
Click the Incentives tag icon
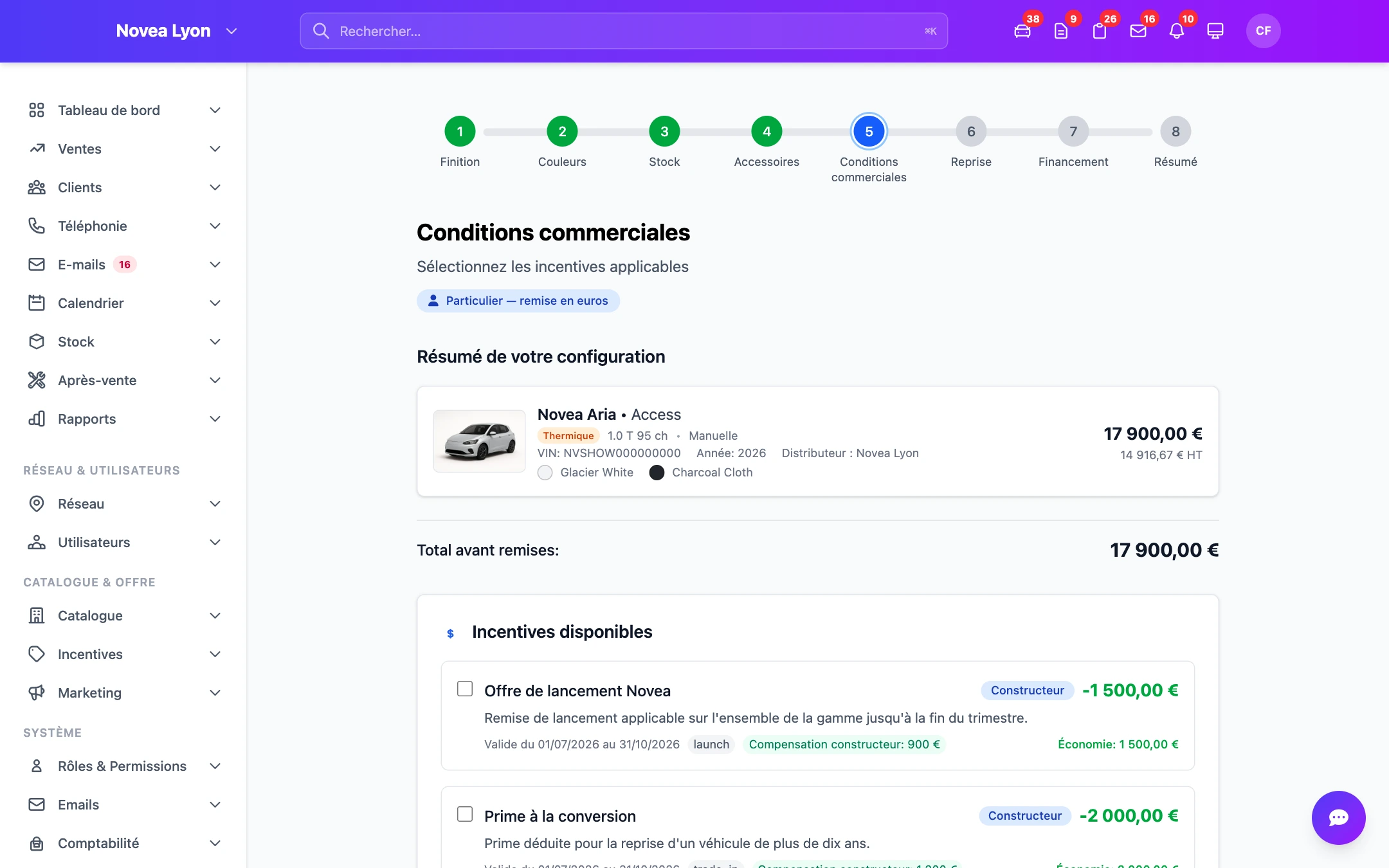click(x=37, y=654)
